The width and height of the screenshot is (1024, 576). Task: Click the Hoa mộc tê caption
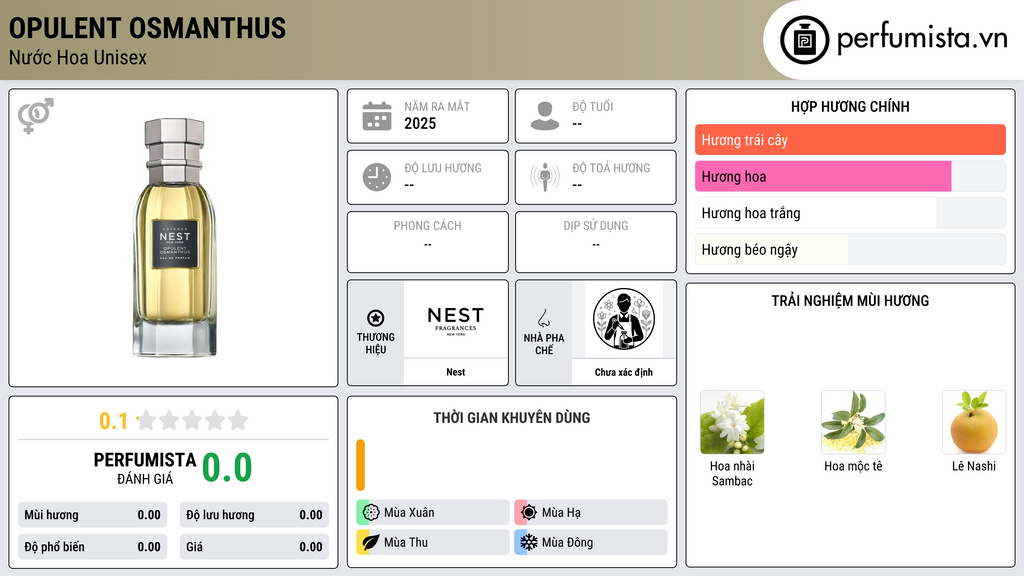coord(853,466)
